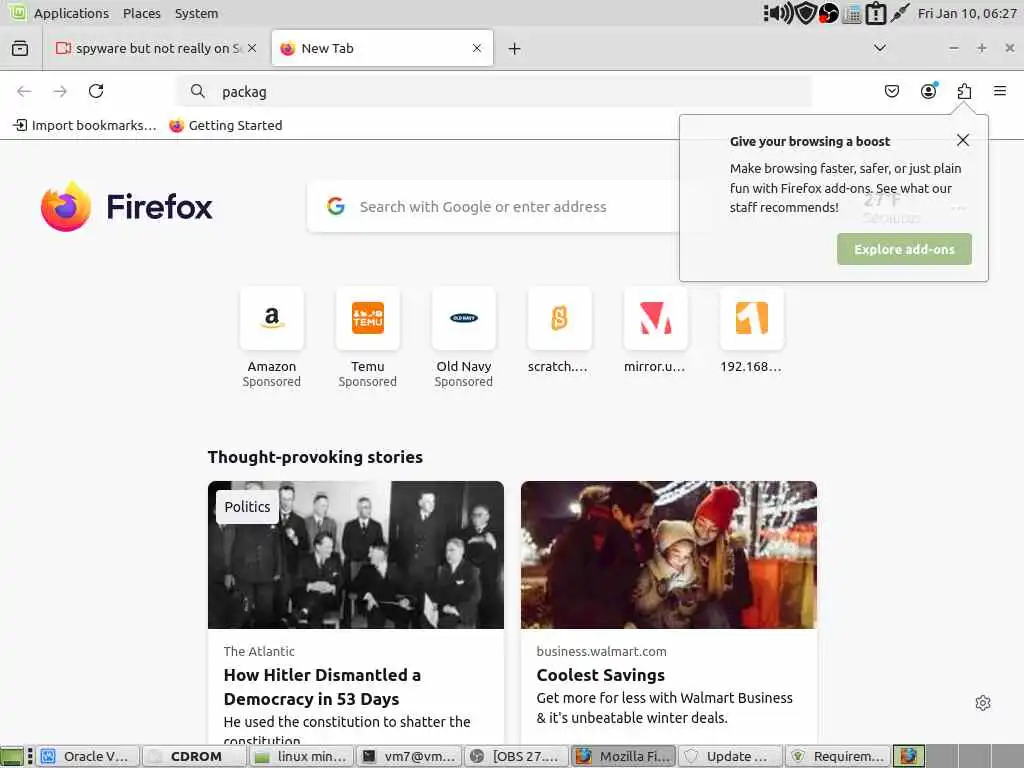Click the Linux Mint menu logo

[x=18, y=12]
